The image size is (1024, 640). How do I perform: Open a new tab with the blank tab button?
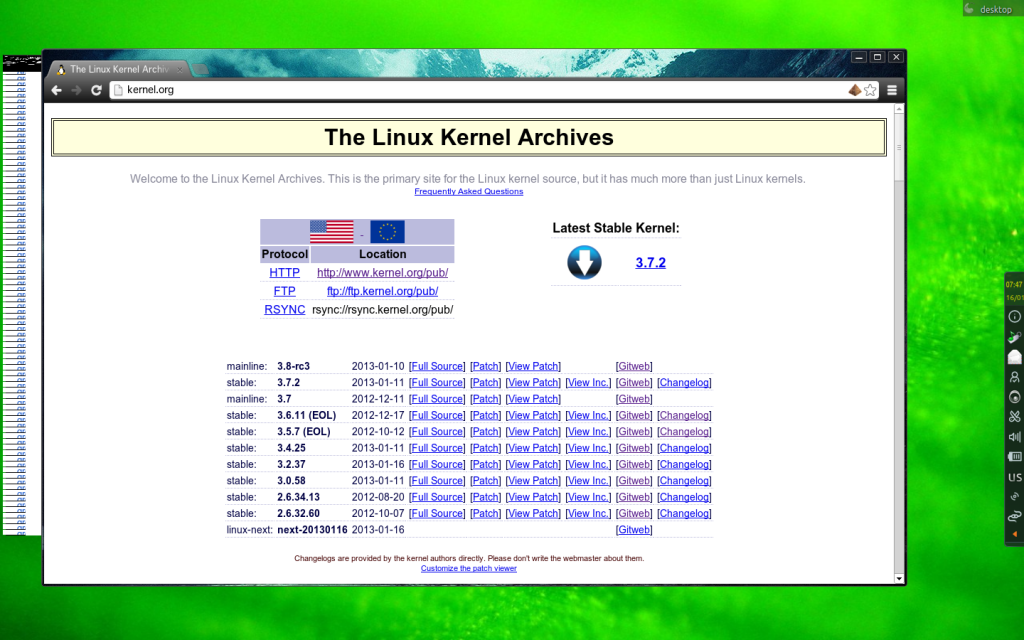[201, 69]
